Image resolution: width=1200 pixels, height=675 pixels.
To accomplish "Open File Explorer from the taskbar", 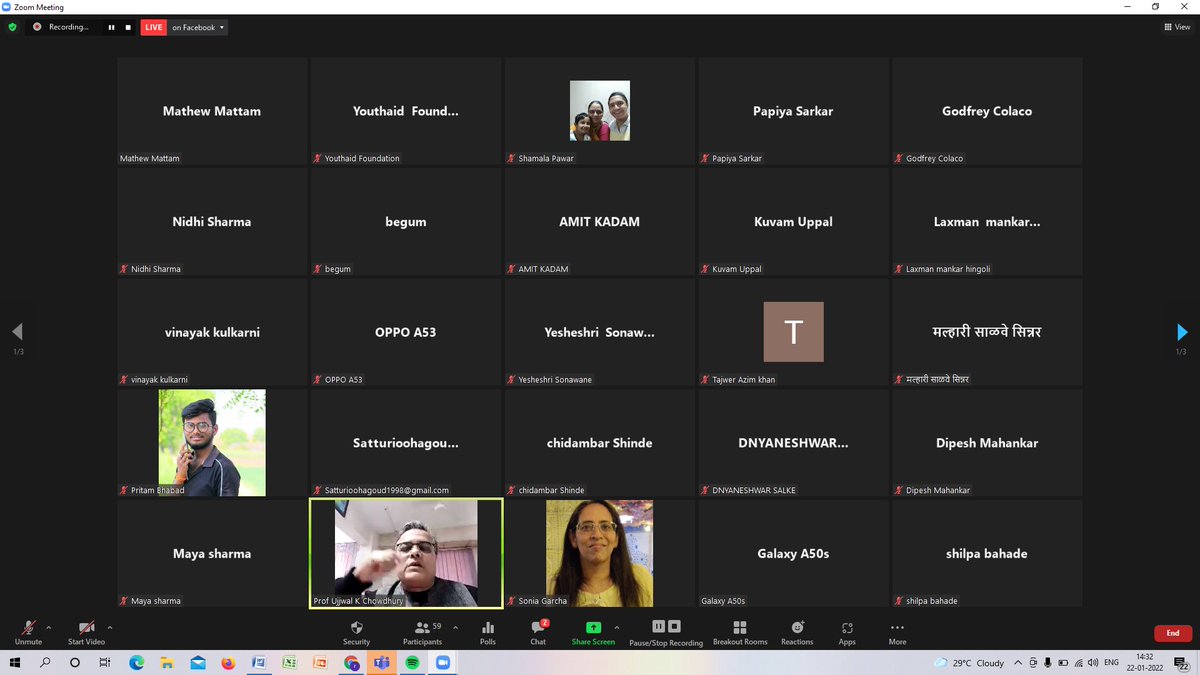I will [167, 662].
